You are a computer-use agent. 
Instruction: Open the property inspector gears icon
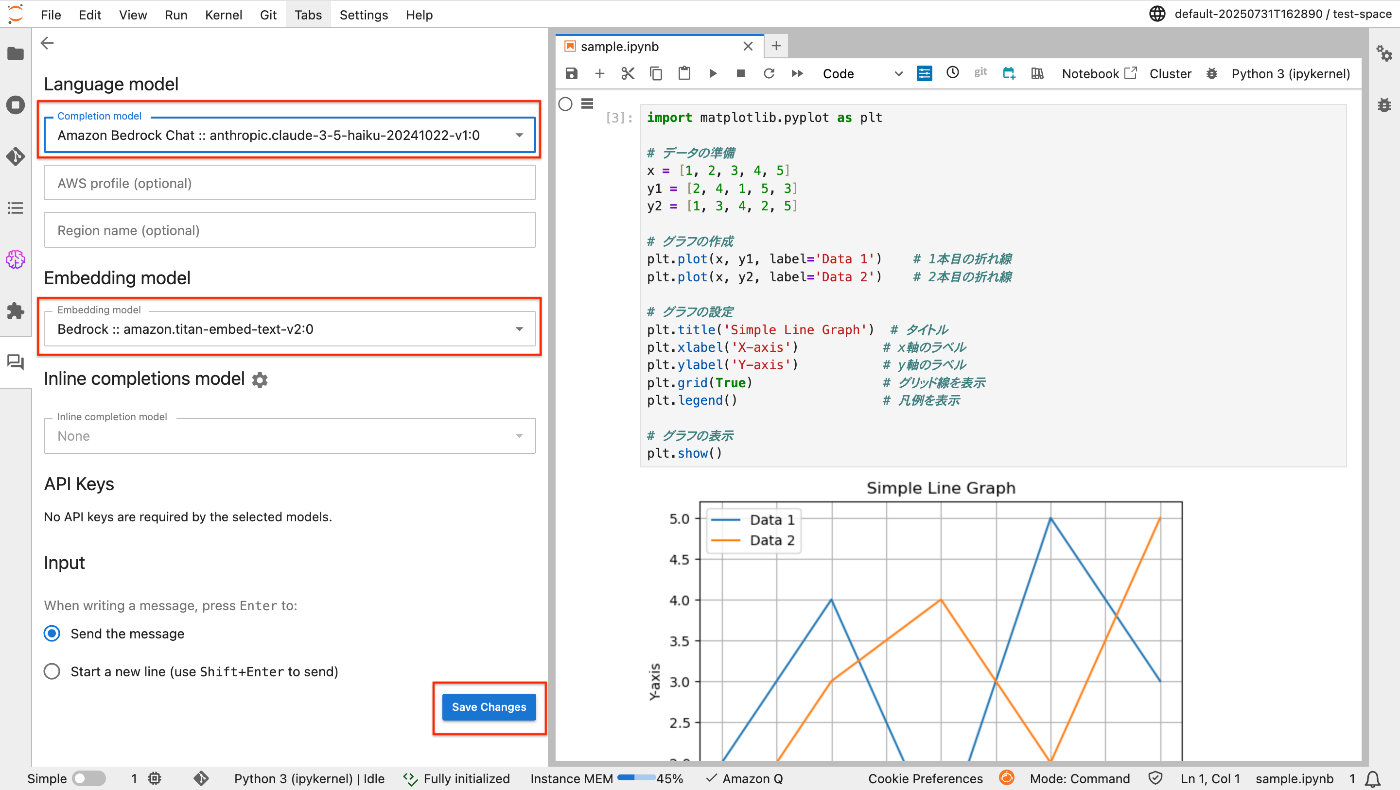coord(1384,53)
